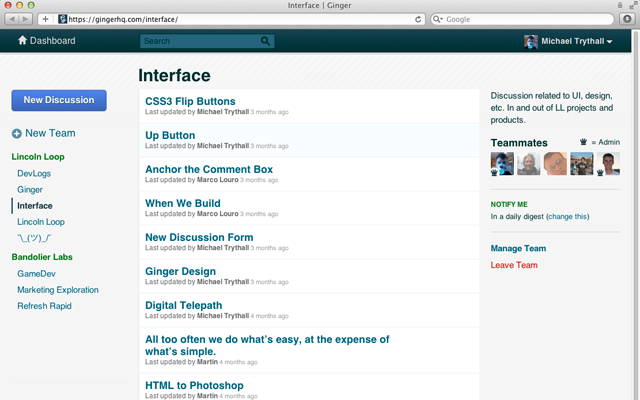Reload the page with the refresh icon
Screen dimensions: 640x400
click(x=418, y=19)
